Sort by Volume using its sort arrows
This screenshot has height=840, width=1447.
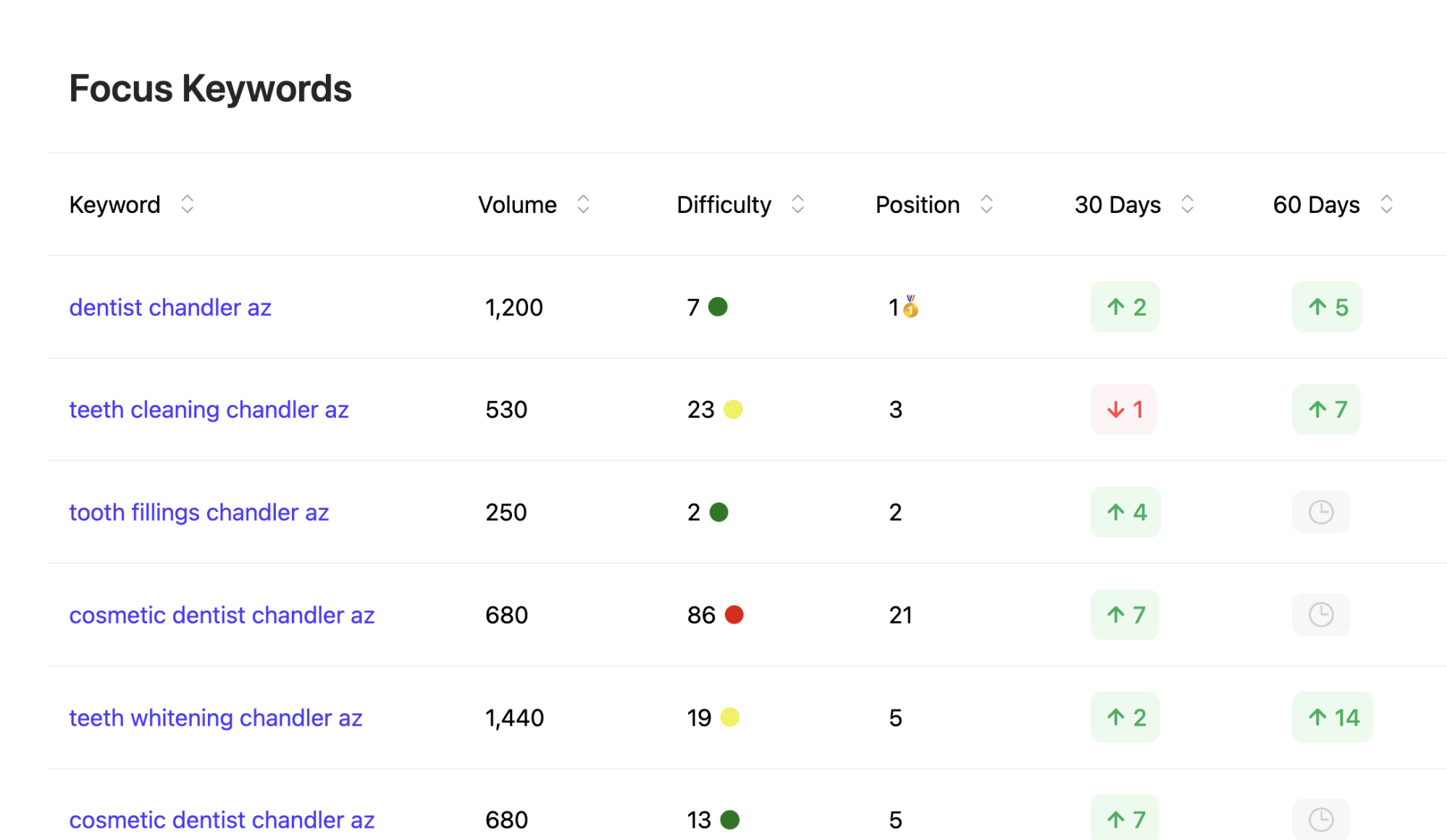click(x=583, y=204)
